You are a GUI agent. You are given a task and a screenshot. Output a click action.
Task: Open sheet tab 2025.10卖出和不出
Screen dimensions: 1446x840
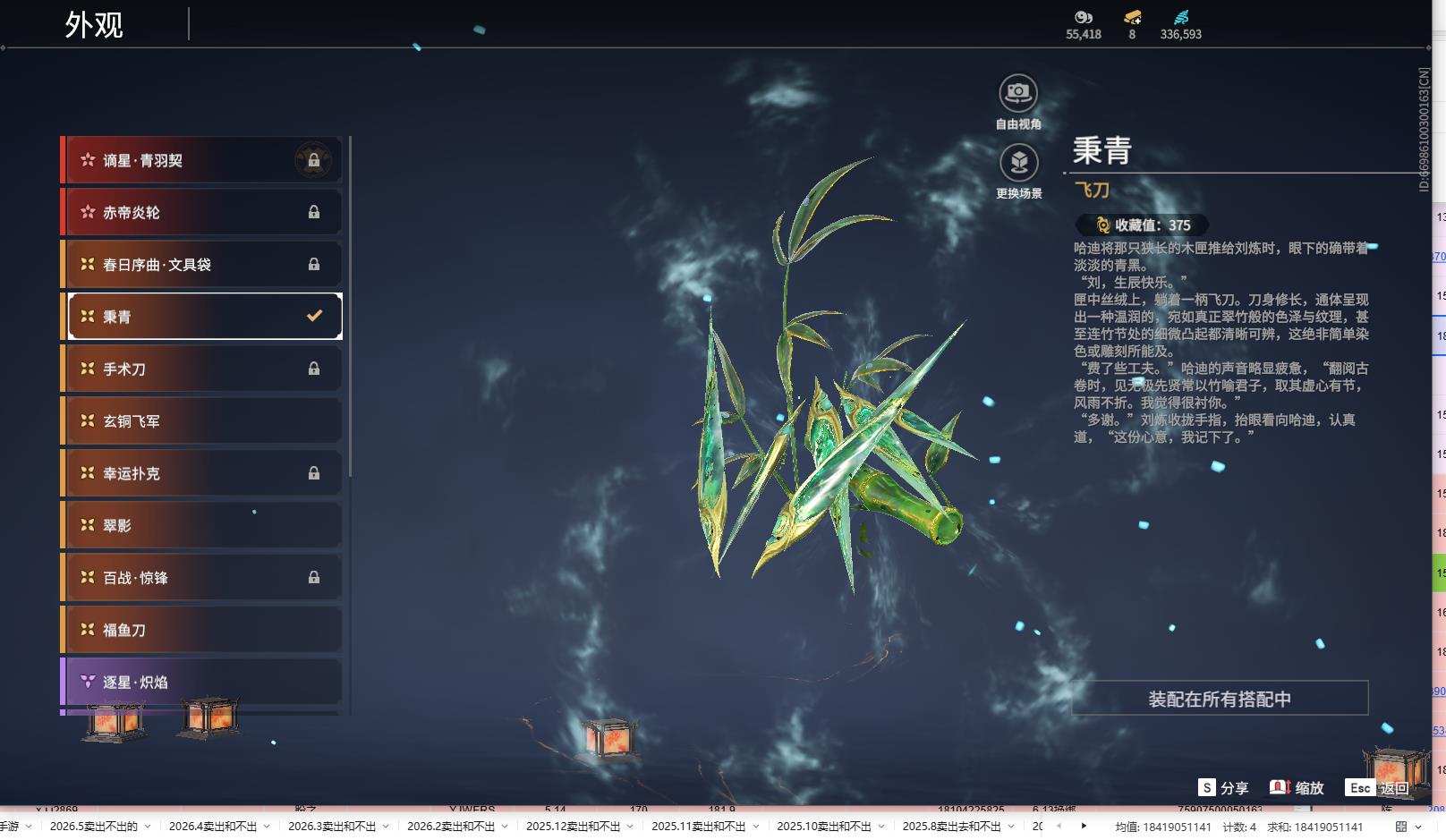(823, 827)
